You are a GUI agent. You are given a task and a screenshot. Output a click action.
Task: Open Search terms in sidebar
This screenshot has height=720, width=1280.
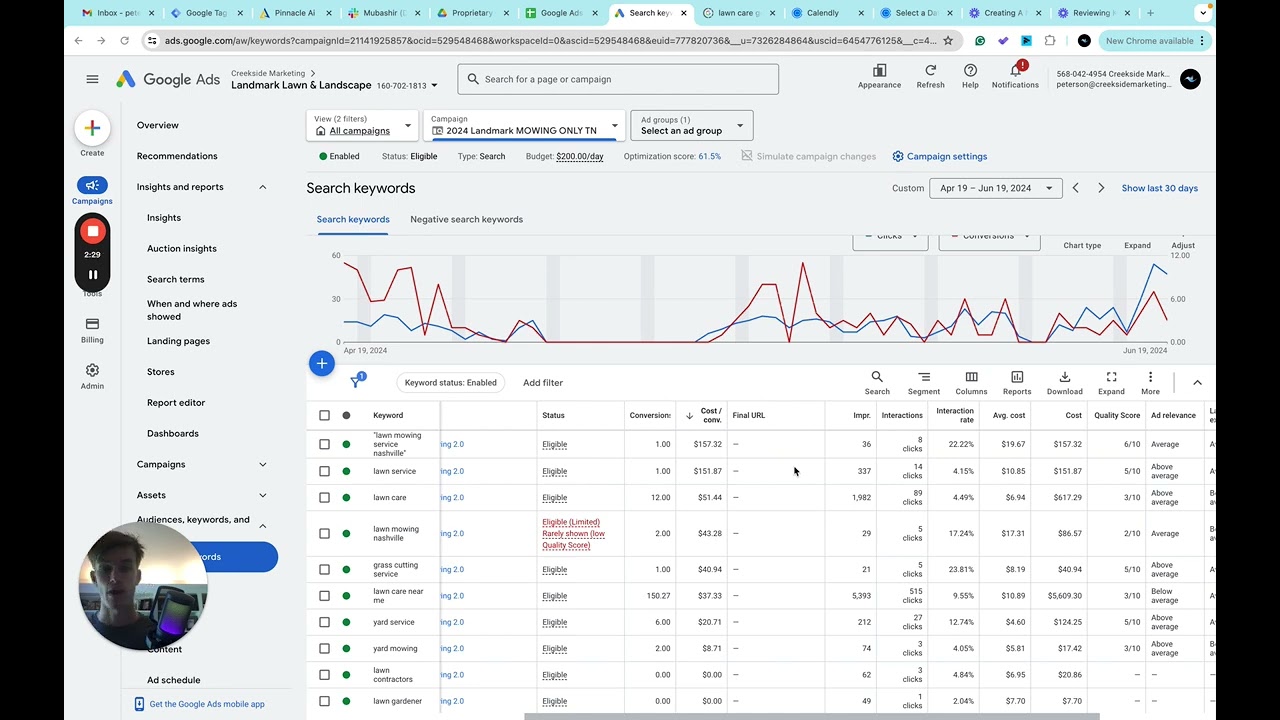pos(176,279)
